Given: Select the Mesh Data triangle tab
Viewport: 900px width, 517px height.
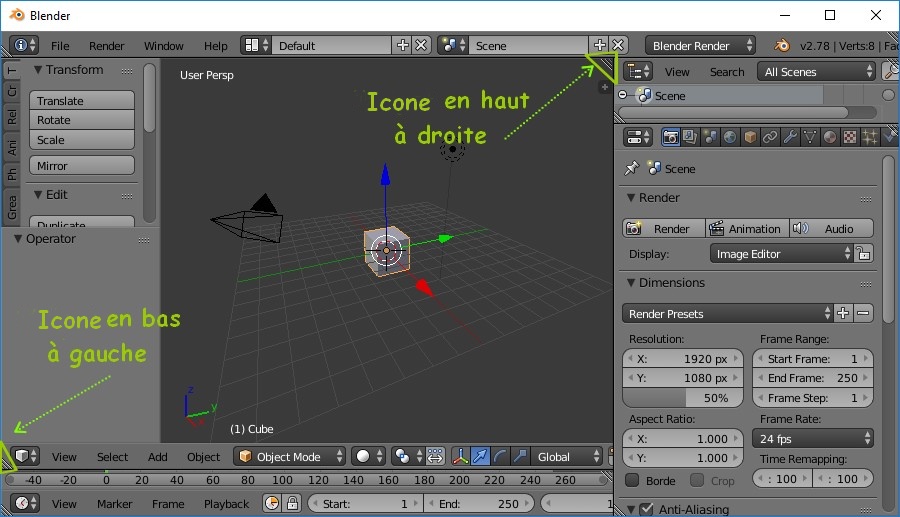Looking at the screenshot, I should click(x=810, y=137).
